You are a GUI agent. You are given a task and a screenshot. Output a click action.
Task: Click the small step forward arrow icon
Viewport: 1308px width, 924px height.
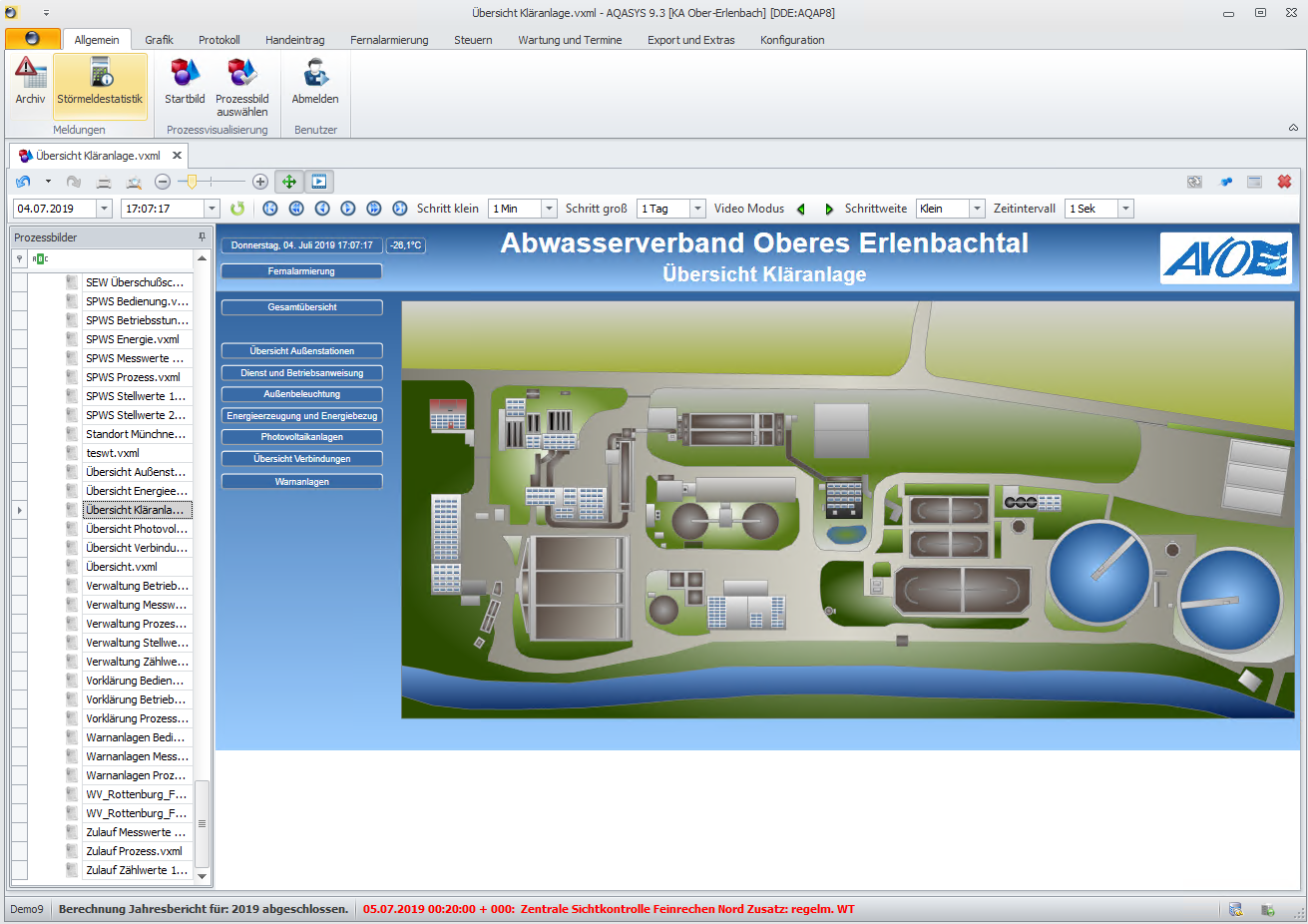[x=348, y=209]
